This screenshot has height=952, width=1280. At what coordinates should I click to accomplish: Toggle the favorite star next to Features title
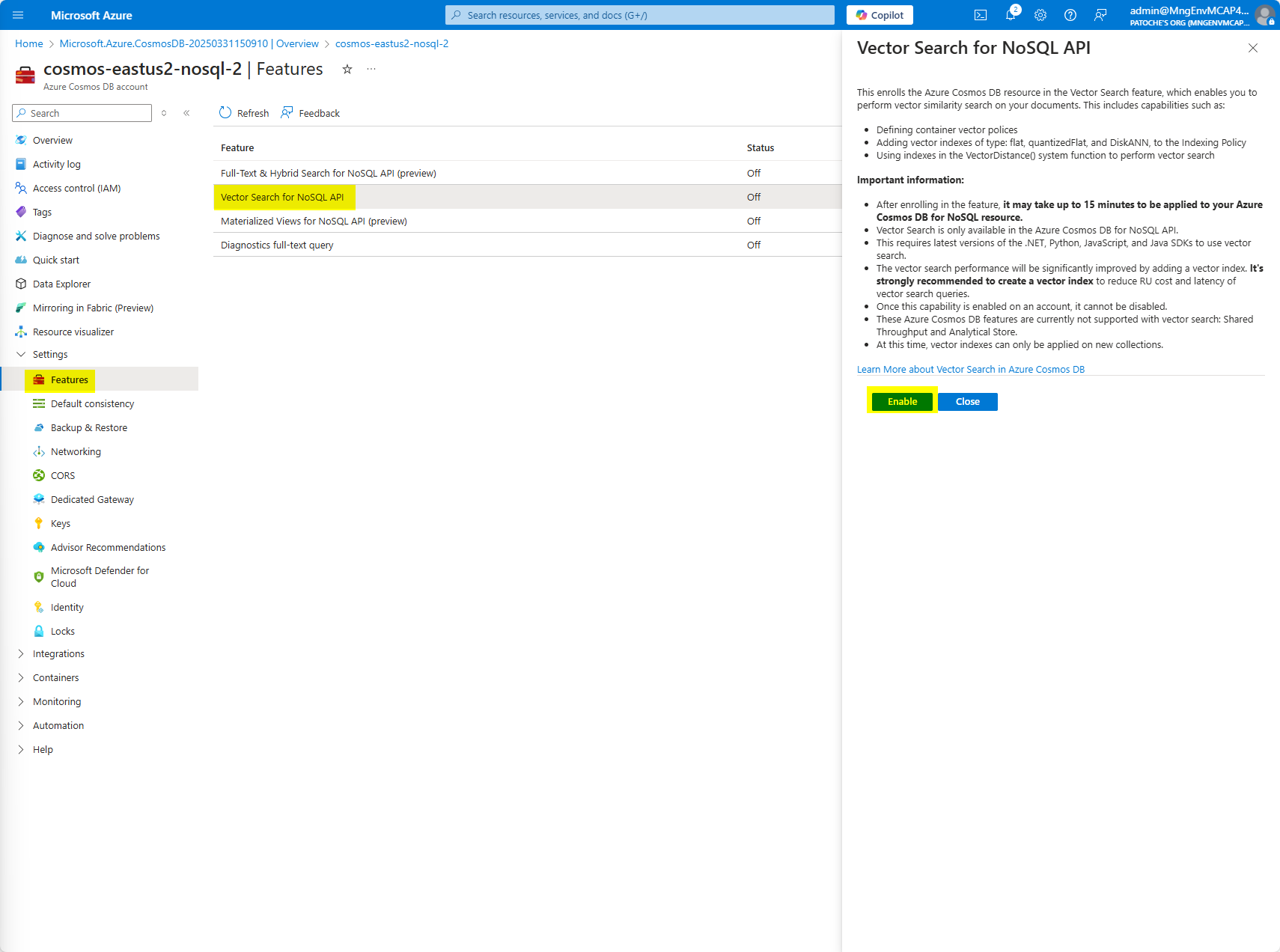pyautogui.click(x=347, y=69)
